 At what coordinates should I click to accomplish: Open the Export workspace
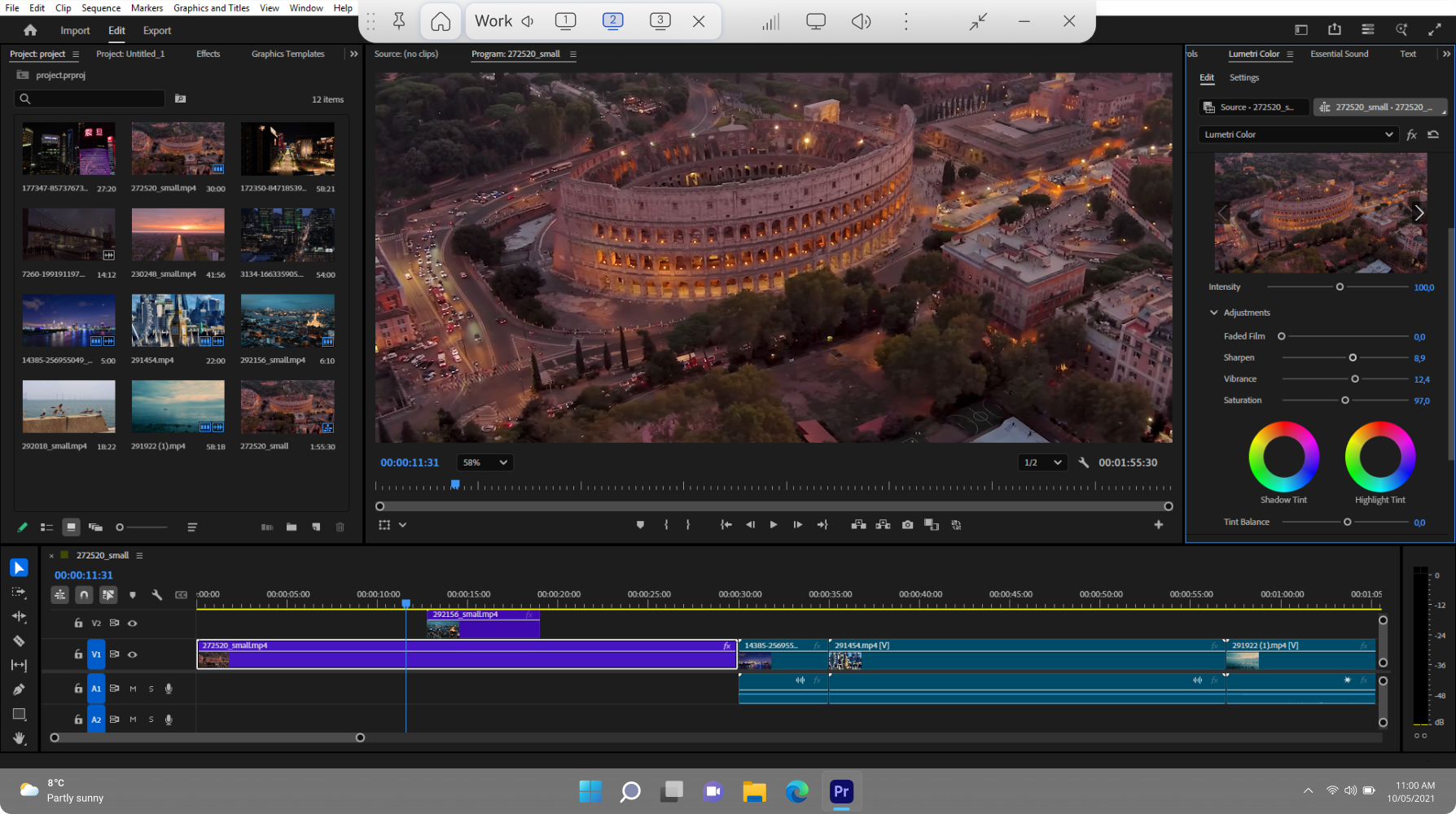pos(157,30)
